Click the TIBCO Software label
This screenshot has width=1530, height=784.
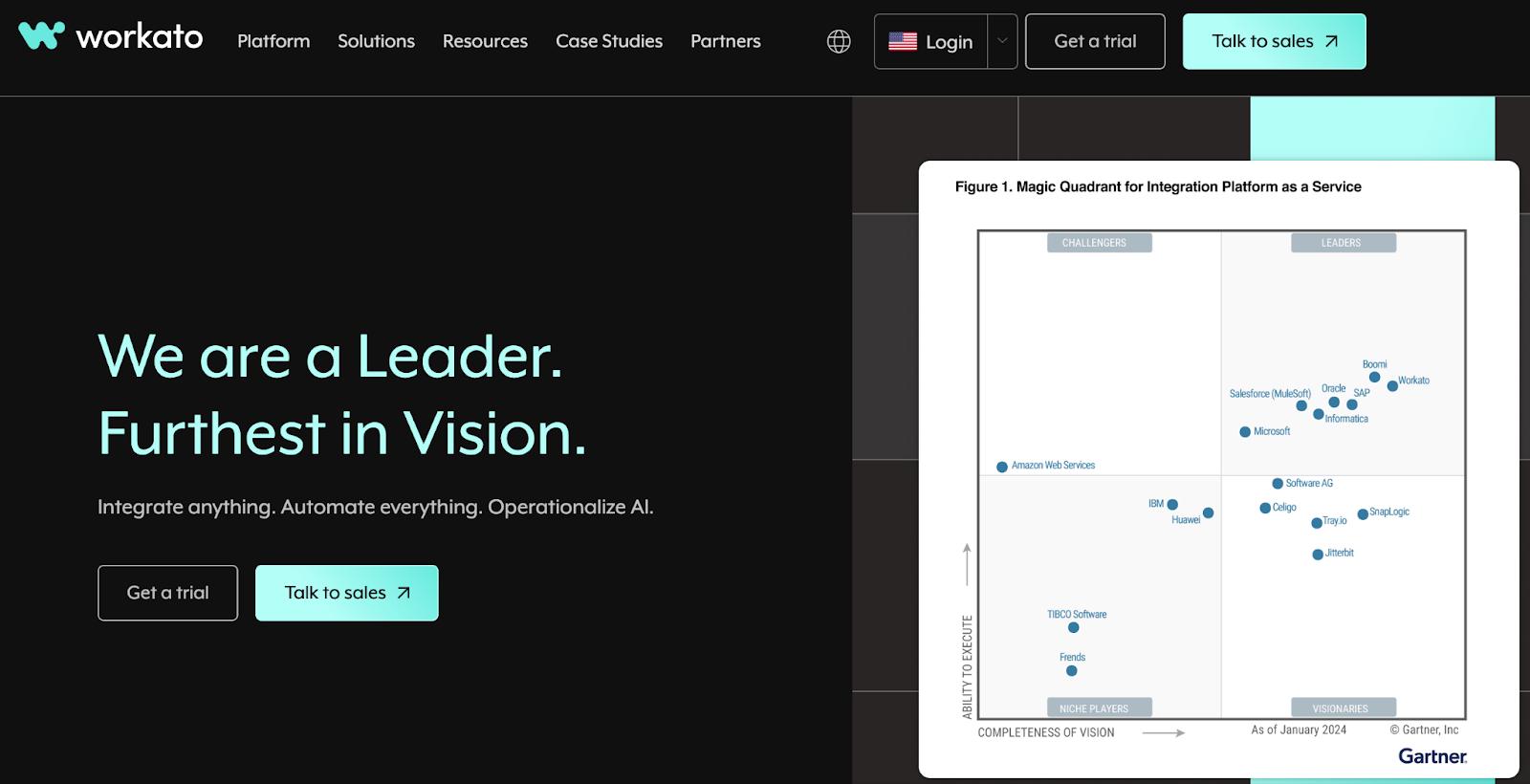point(1077,615)
